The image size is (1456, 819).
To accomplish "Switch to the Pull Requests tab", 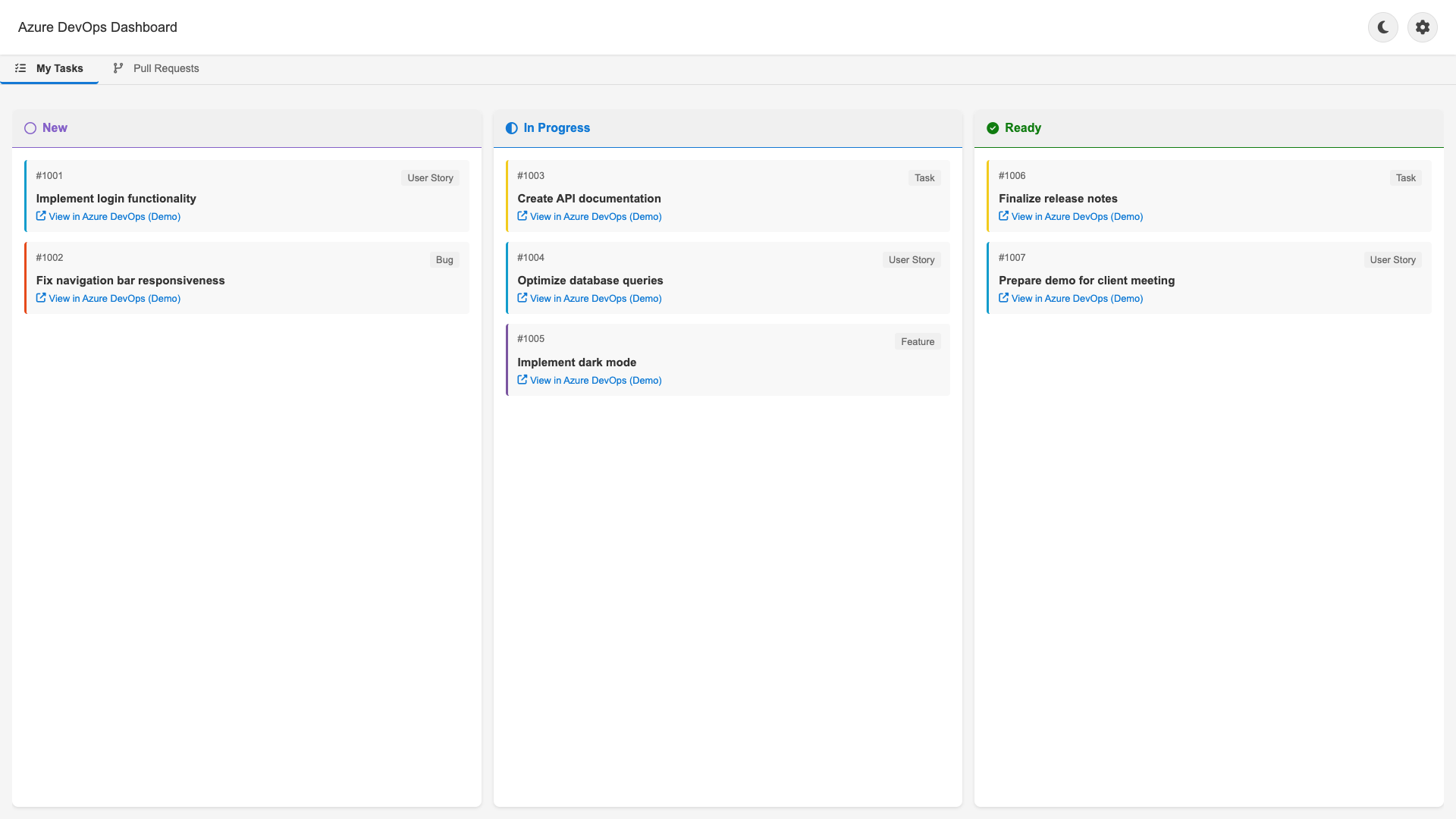I will (x=155, y=68).
